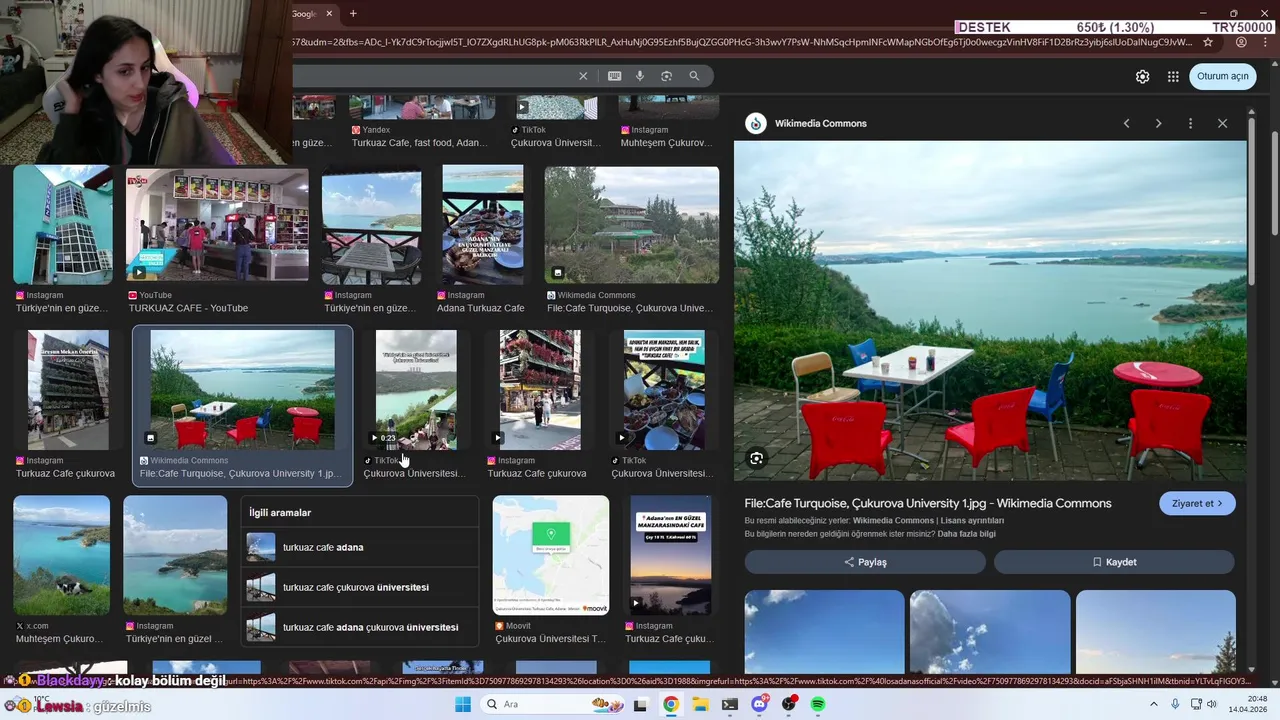Screen dimensions: 1280x720
Task: Open Chrome's three-dot menu
Action: 1263,42
